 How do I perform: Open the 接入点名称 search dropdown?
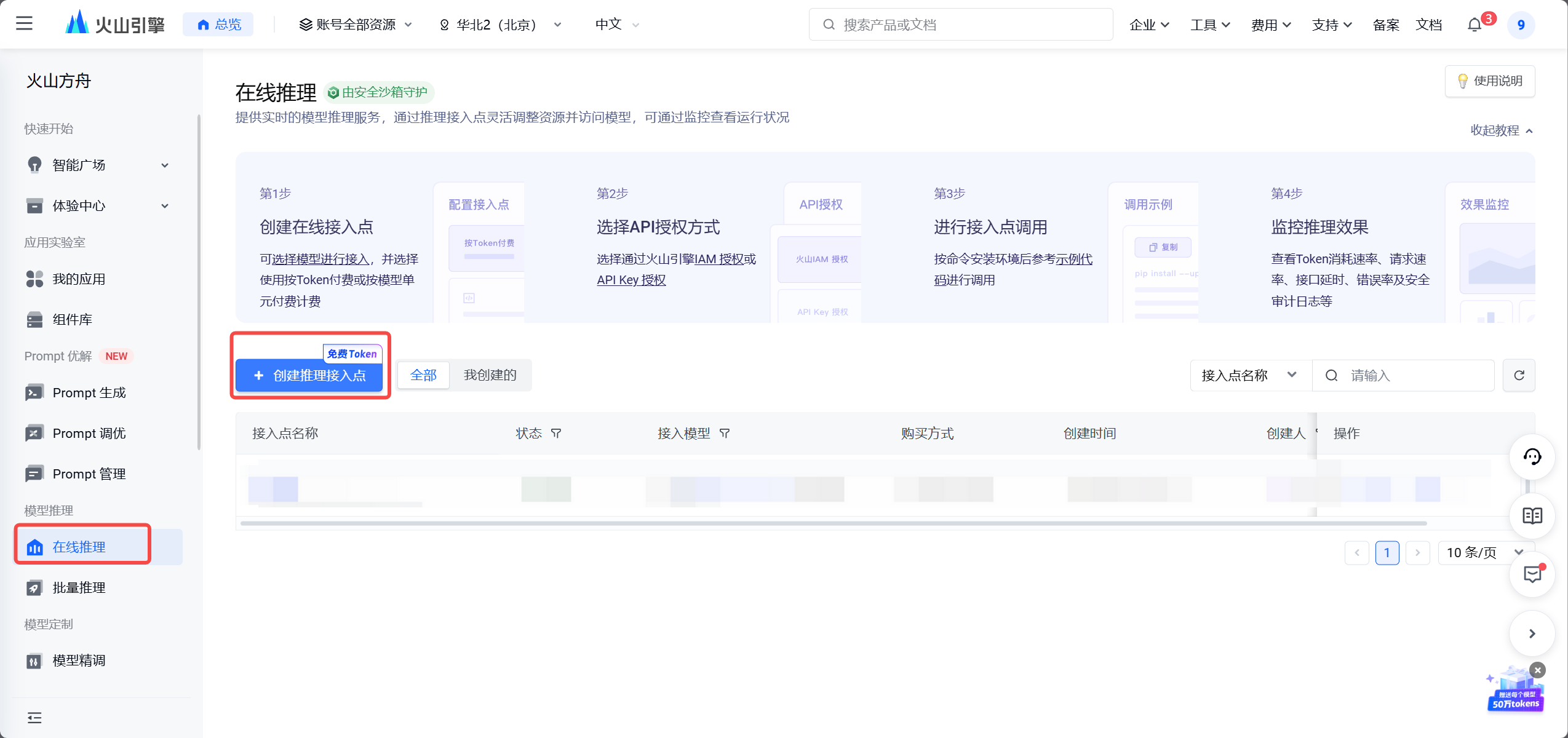(x=1250, y=375)
